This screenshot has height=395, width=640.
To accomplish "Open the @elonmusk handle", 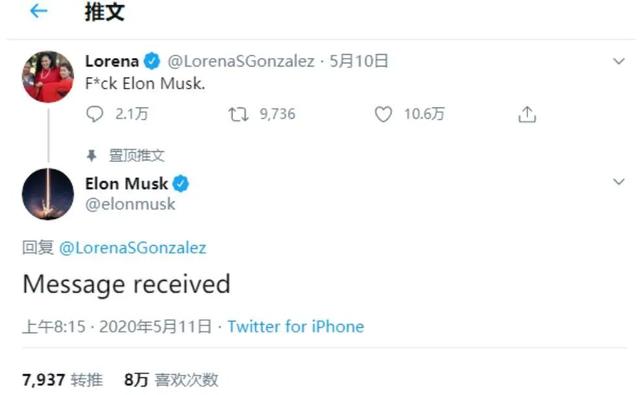I will (130, 204).
